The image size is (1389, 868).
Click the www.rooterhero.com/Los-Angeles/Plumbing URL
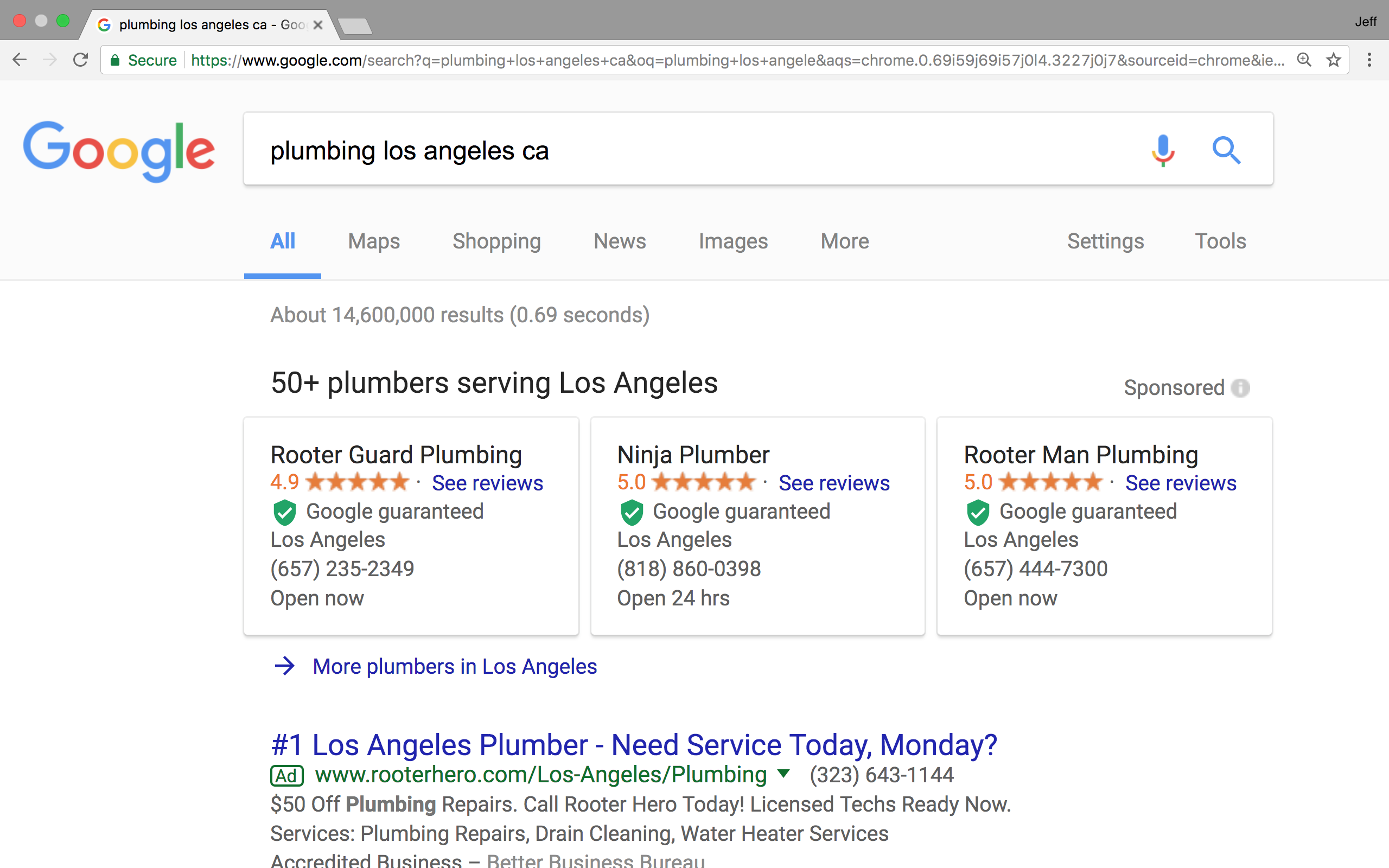pyautogui.click(x=541, y=775)
